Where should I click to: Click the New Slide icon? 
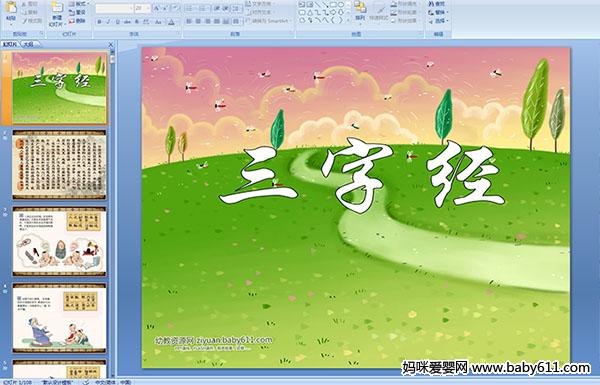pyautogui.click(x=57, y=8)
